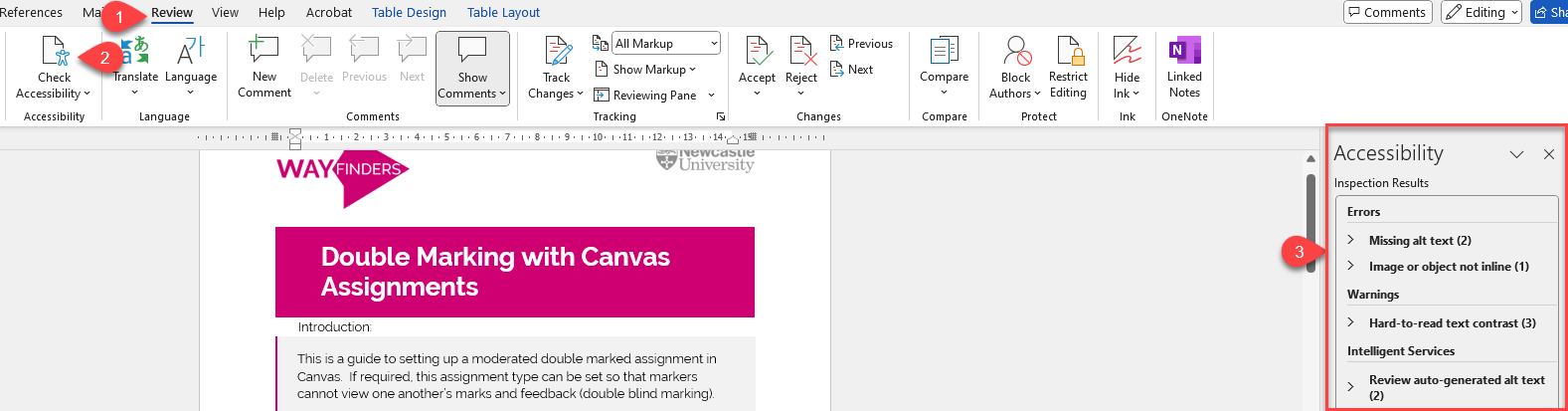Accept the tracked change
Screen dimensions: 1568x411
(757, 52)
